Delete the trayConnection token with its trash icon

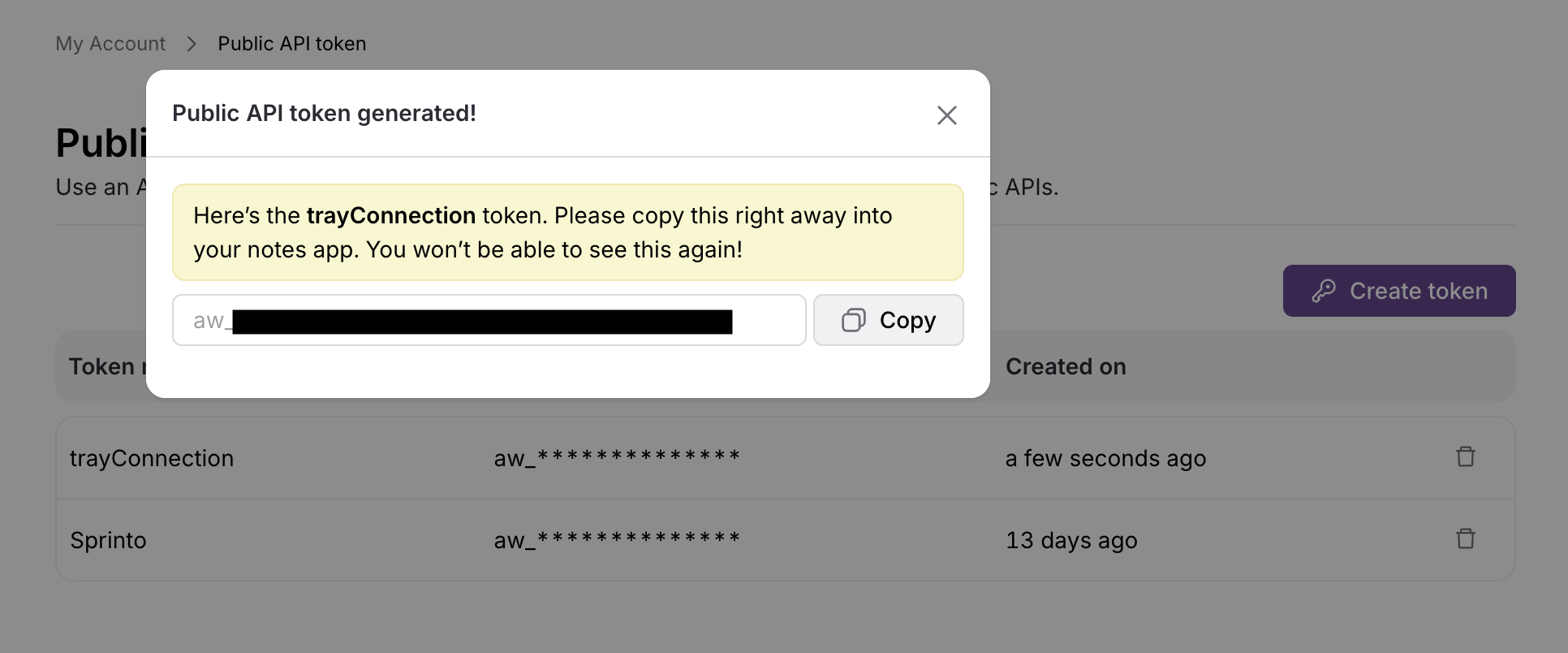1465,456
